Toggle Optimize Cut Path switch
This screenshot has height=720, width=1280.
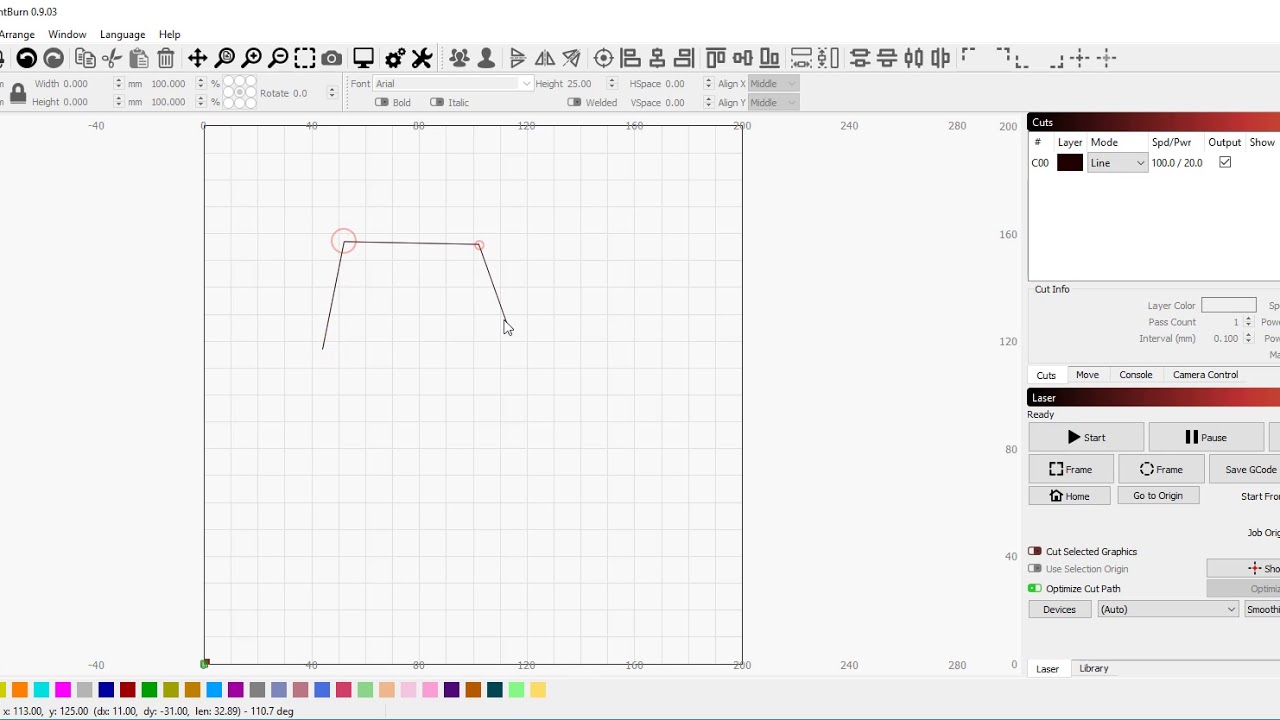[x=1035, y=588]
